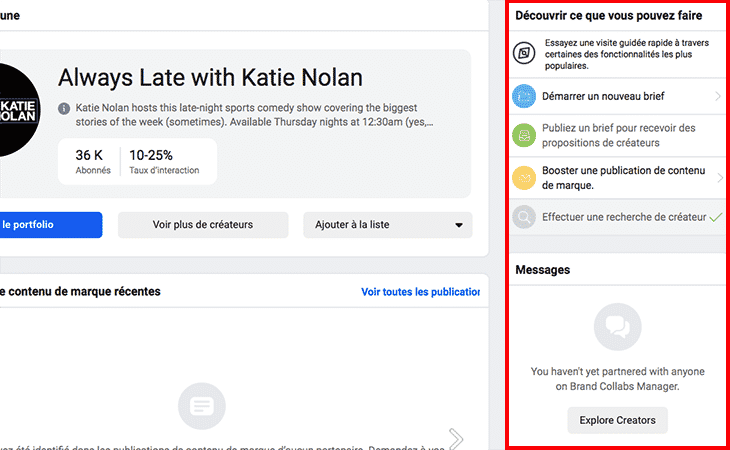
Task: Expand Démarrer un nouveau brief chevron
Action: tap(718, 96)
